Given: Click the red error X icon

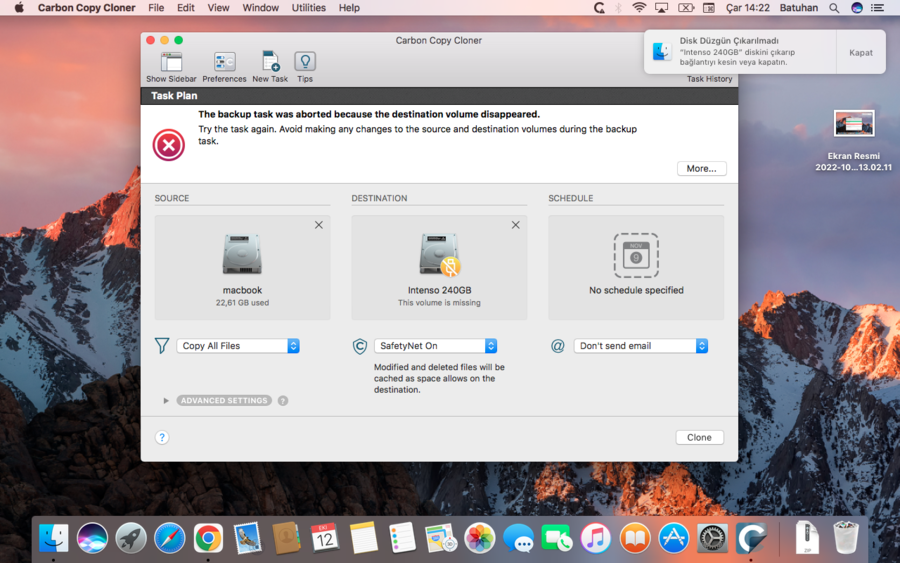Looking at the screenshot, I should [169, 145].
